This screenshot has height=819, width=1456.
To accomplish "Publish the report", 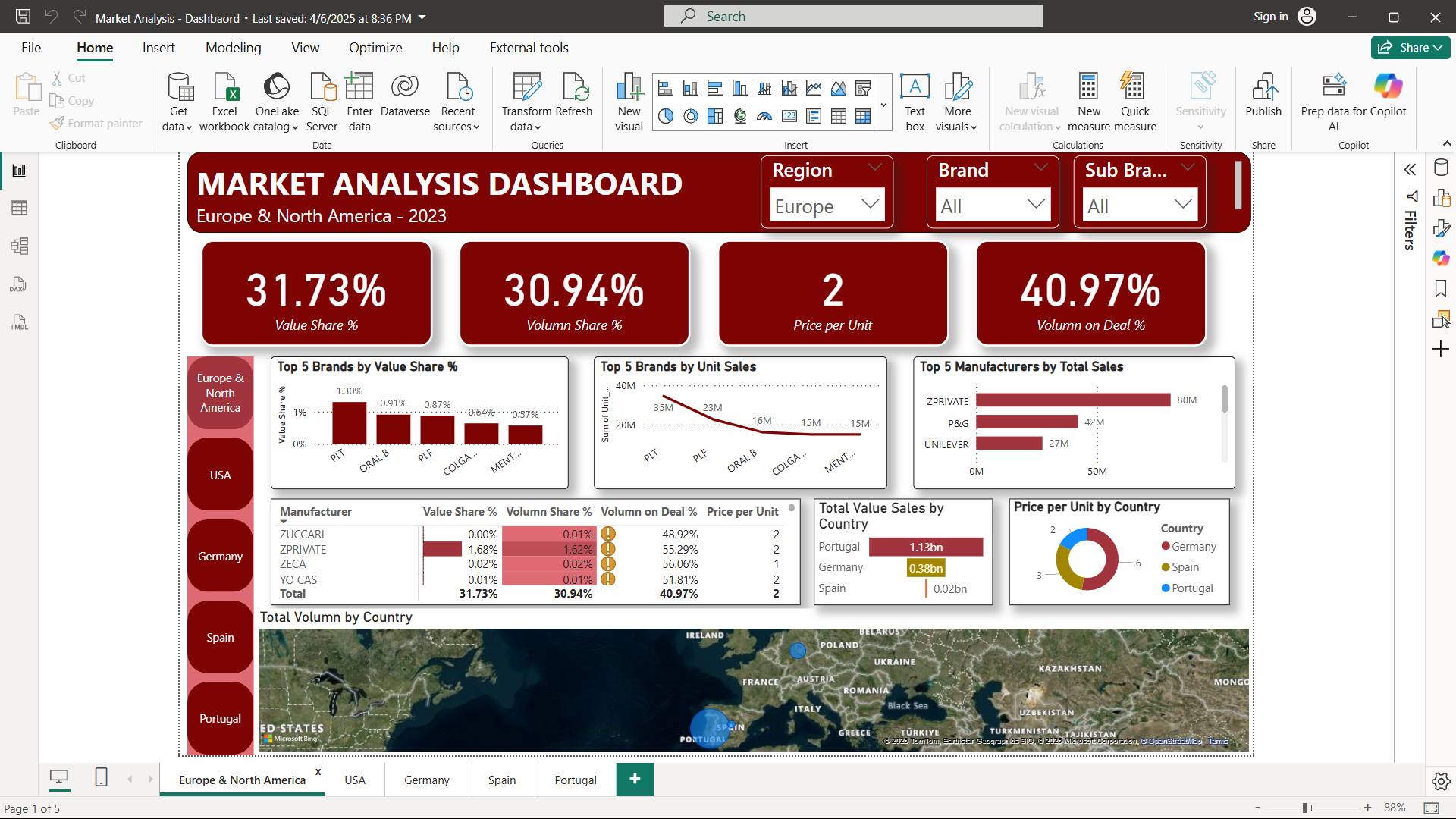I will [1263, 96].
